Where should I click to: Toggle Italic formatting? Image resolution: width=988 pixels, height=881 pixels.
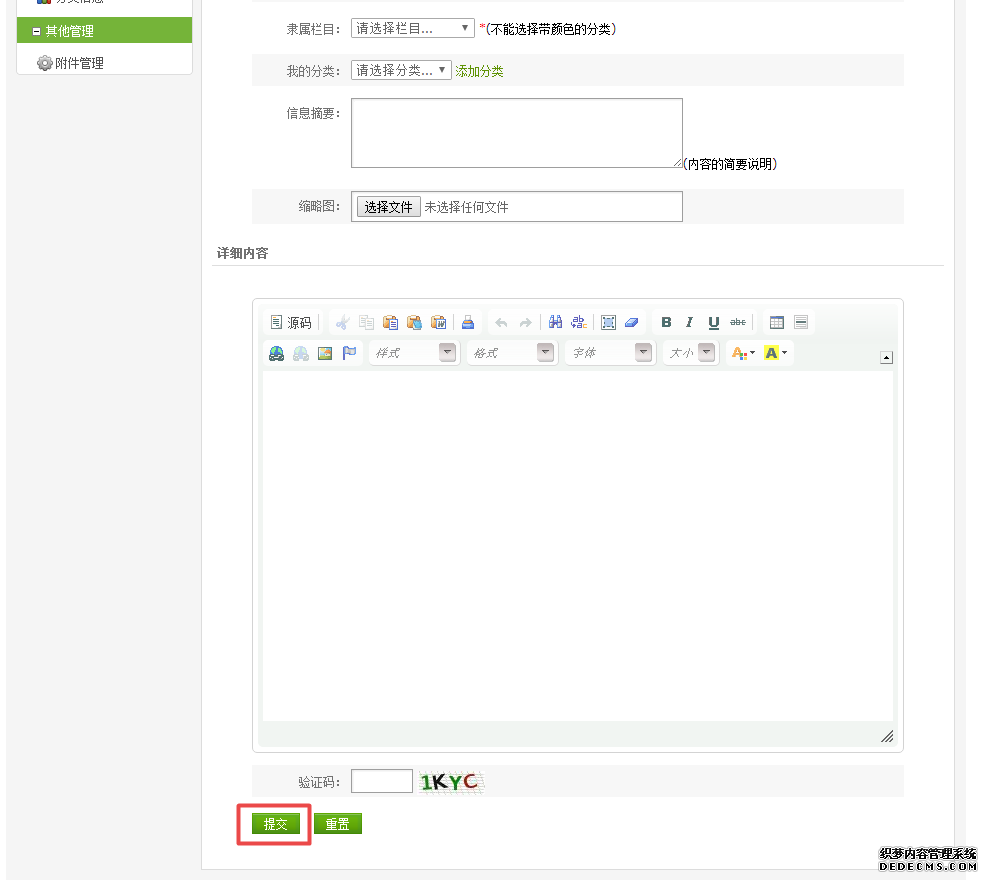(x=689, y=323)
